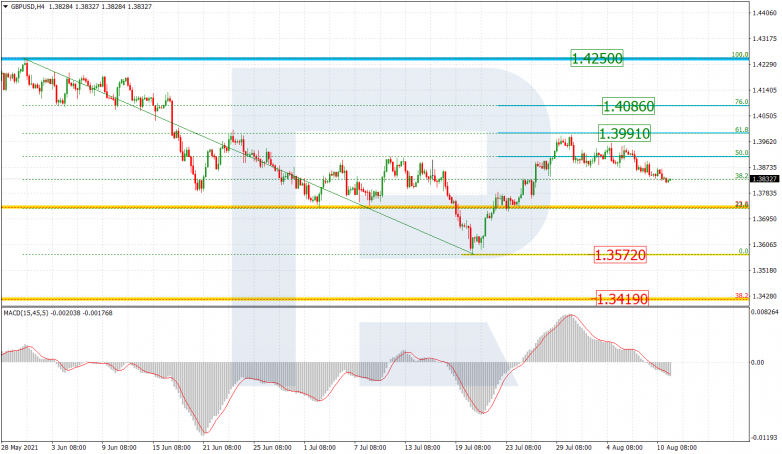
Task: Click the 21 Jun 08:00 time axis label
Action: (221, 448)
